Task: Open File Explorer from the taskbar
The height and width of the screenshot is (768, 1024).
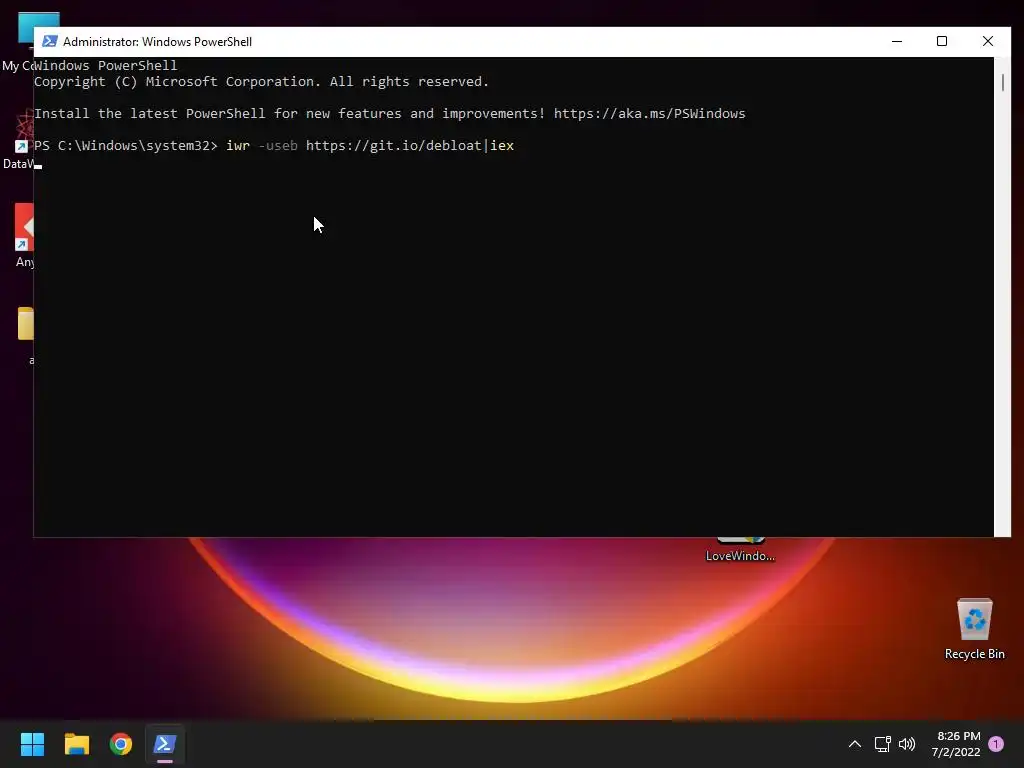Action: 76,744
